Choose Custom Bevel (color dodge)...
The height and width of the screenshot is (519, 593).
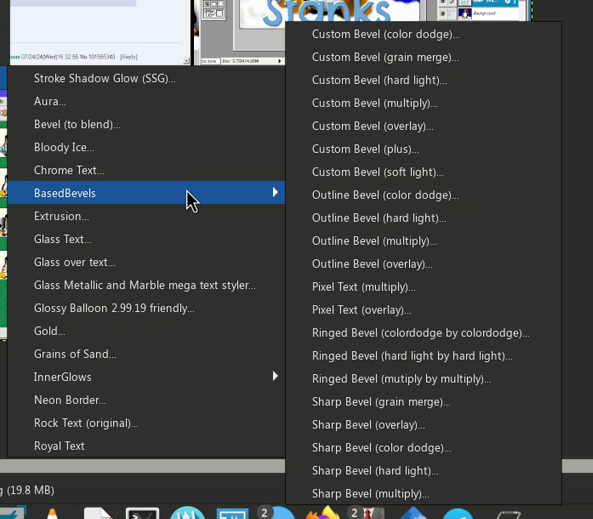423,34
